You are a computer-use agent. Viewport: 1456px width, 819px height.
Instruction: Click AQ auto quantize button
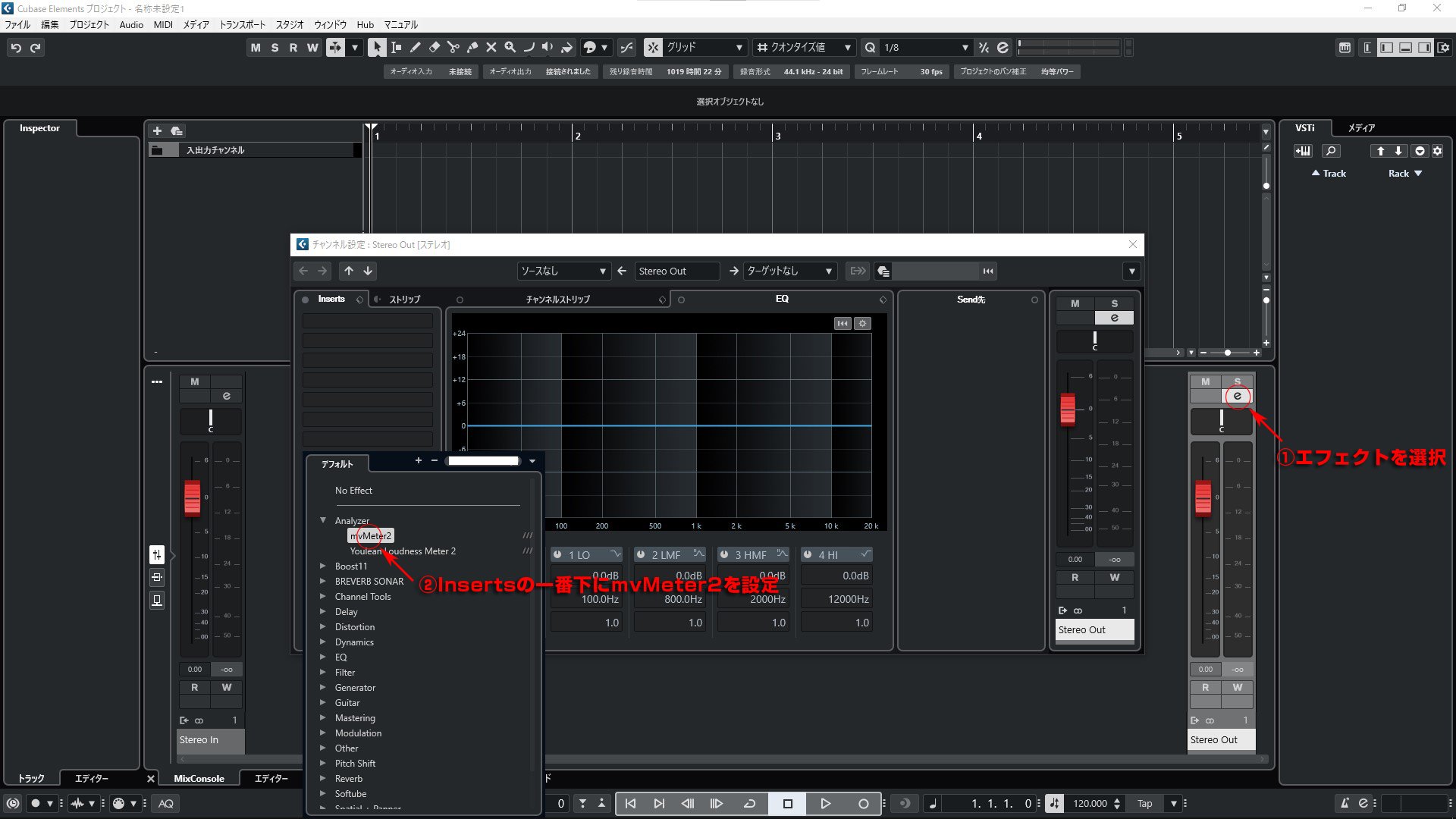click(x=166, y=804)
